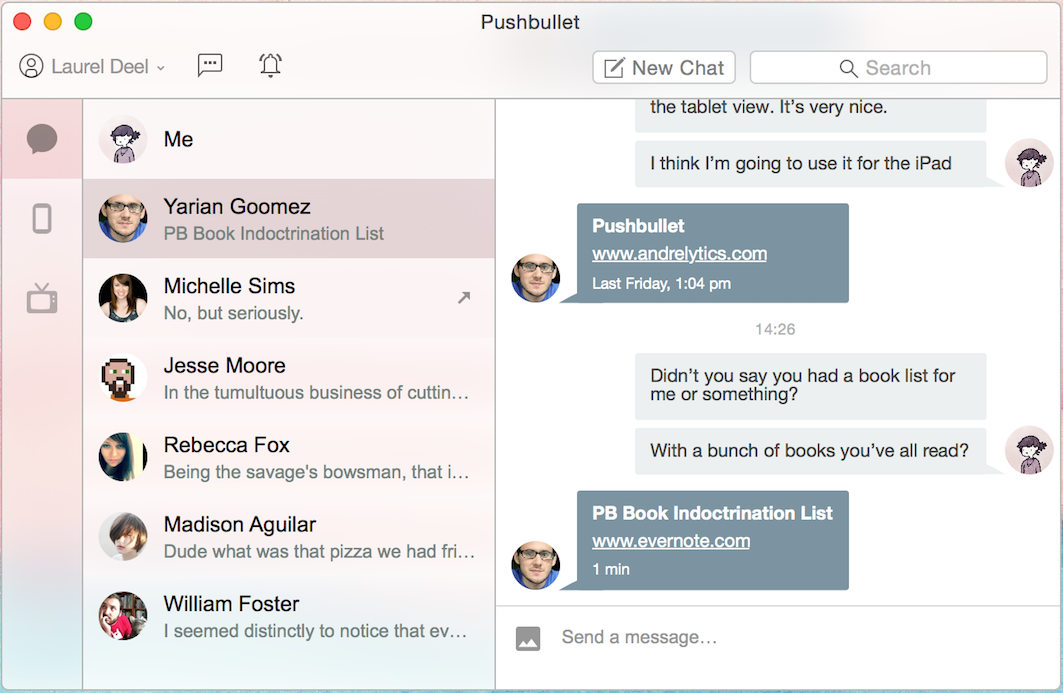Click the green window zoom button
The height and width of the screenshot is (693, 1063).
point(83,22)
